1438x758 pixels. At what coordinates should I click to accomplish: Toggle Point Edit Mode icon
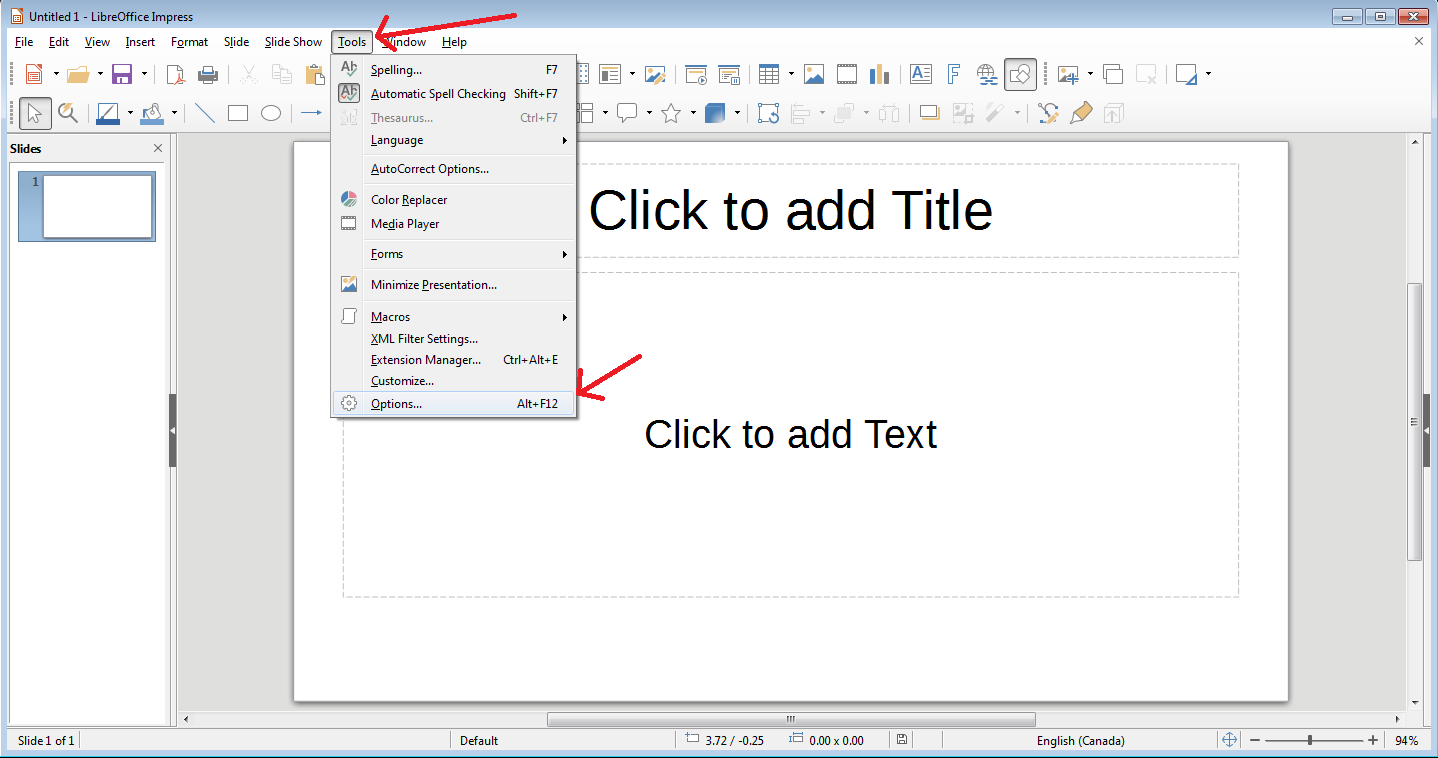click(x=1048, y=113)
